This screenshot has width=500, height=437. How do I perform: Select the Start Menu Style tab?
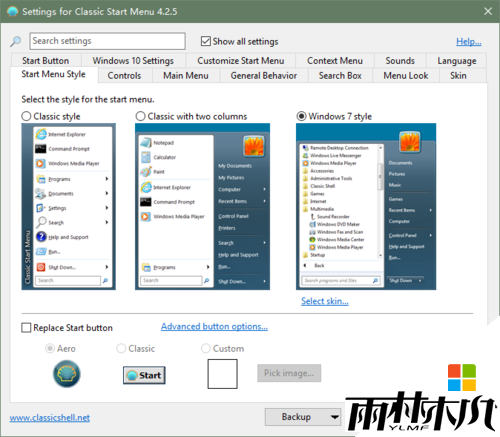pos(53,74)
